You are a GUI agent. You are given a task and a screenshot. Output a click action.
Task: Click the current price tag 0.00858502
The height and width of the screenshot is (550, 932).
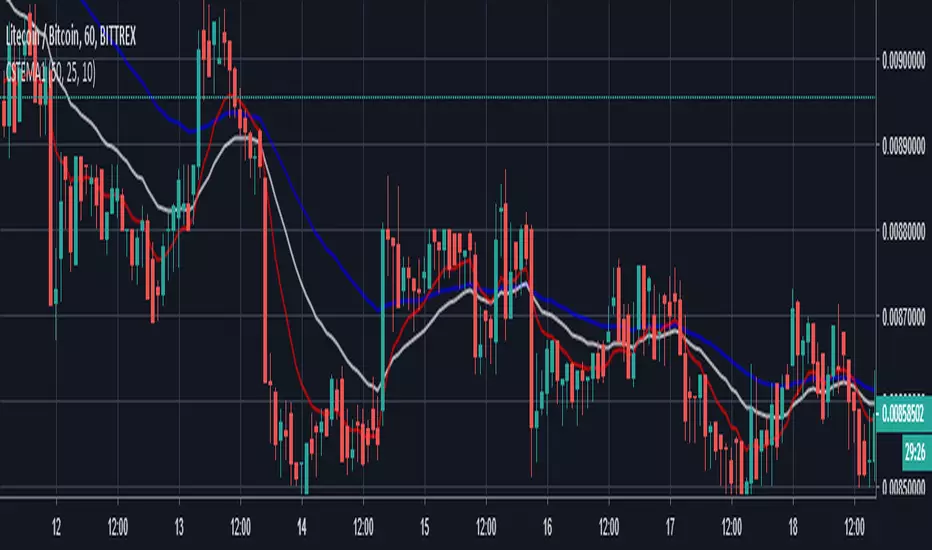[x=903, y=413]
